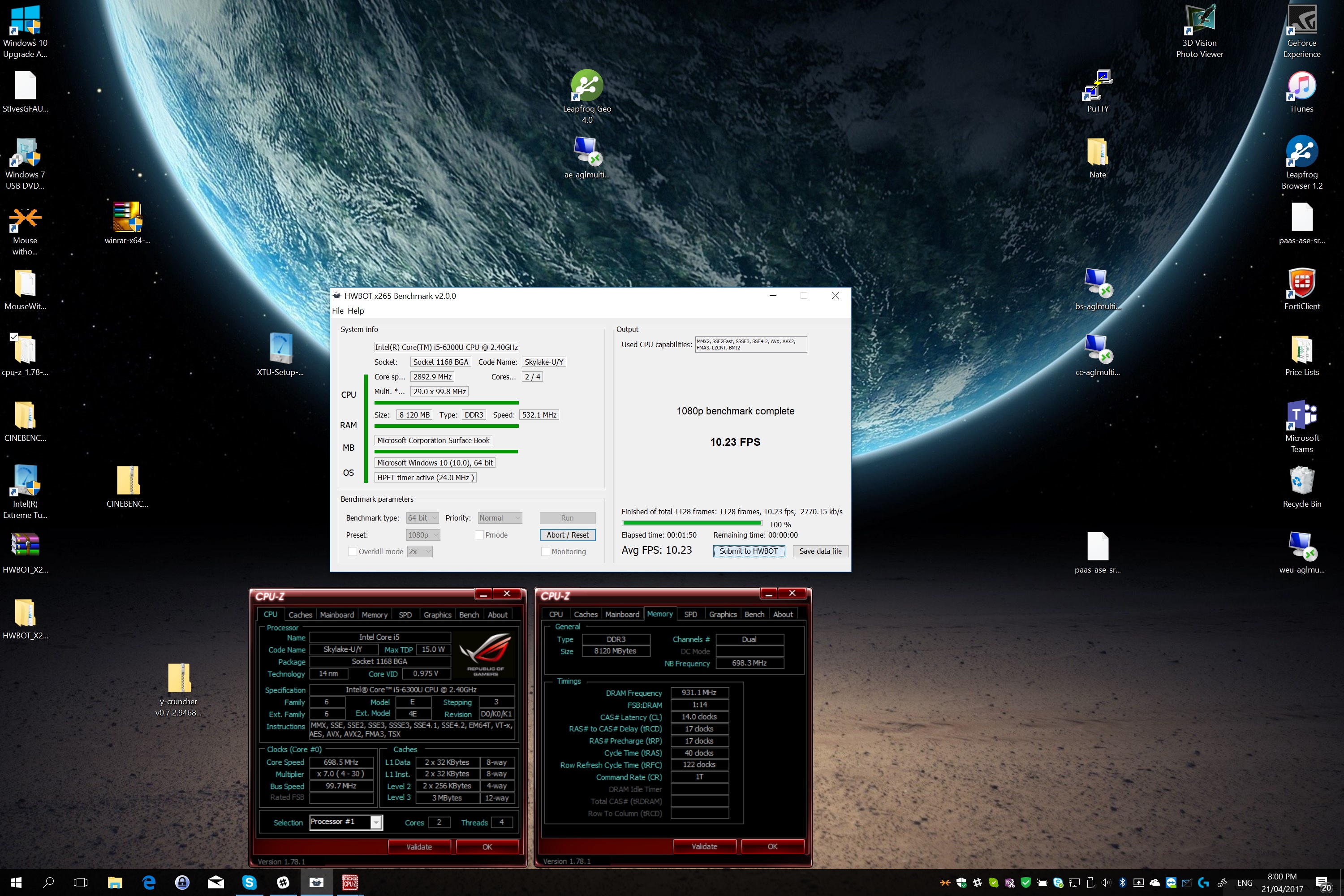The width and height of the screenshot is (1344, 896).
Task: Open Skype from the taskbar
Action: [x=249, y=882]
